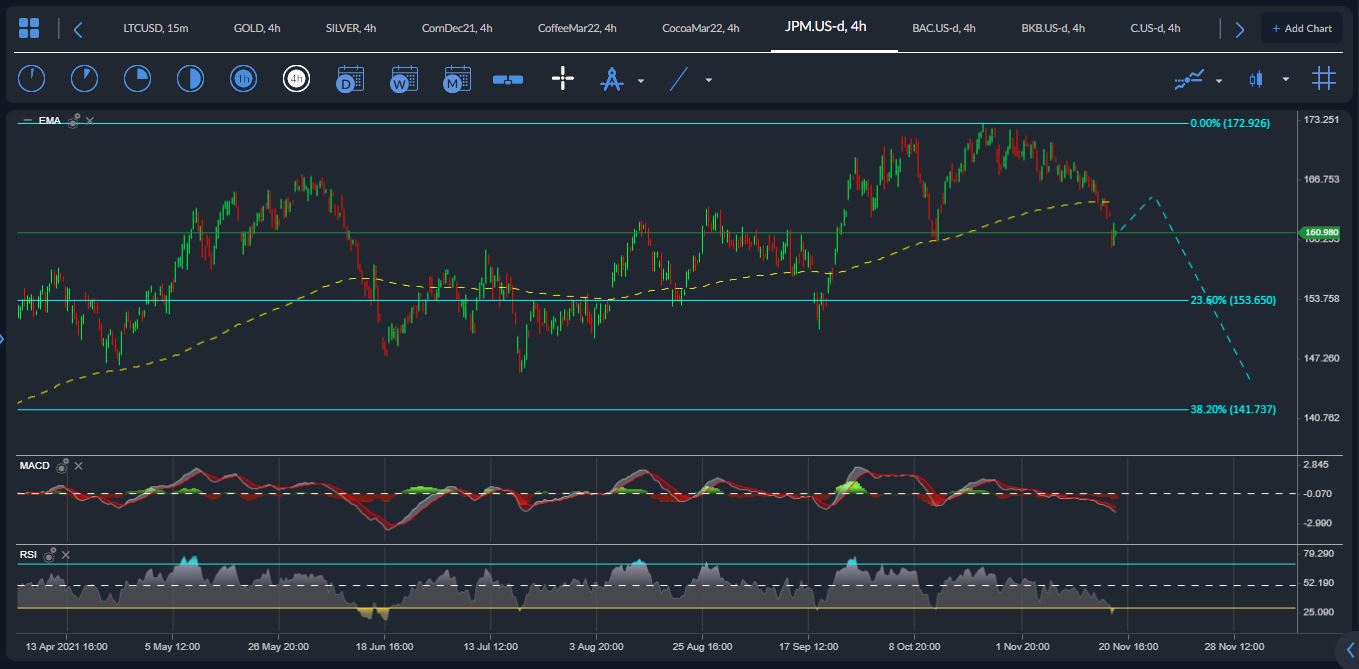Switch to the GOLD, 4h chart tab
1359x669 pixels.
tap(256, 28)
